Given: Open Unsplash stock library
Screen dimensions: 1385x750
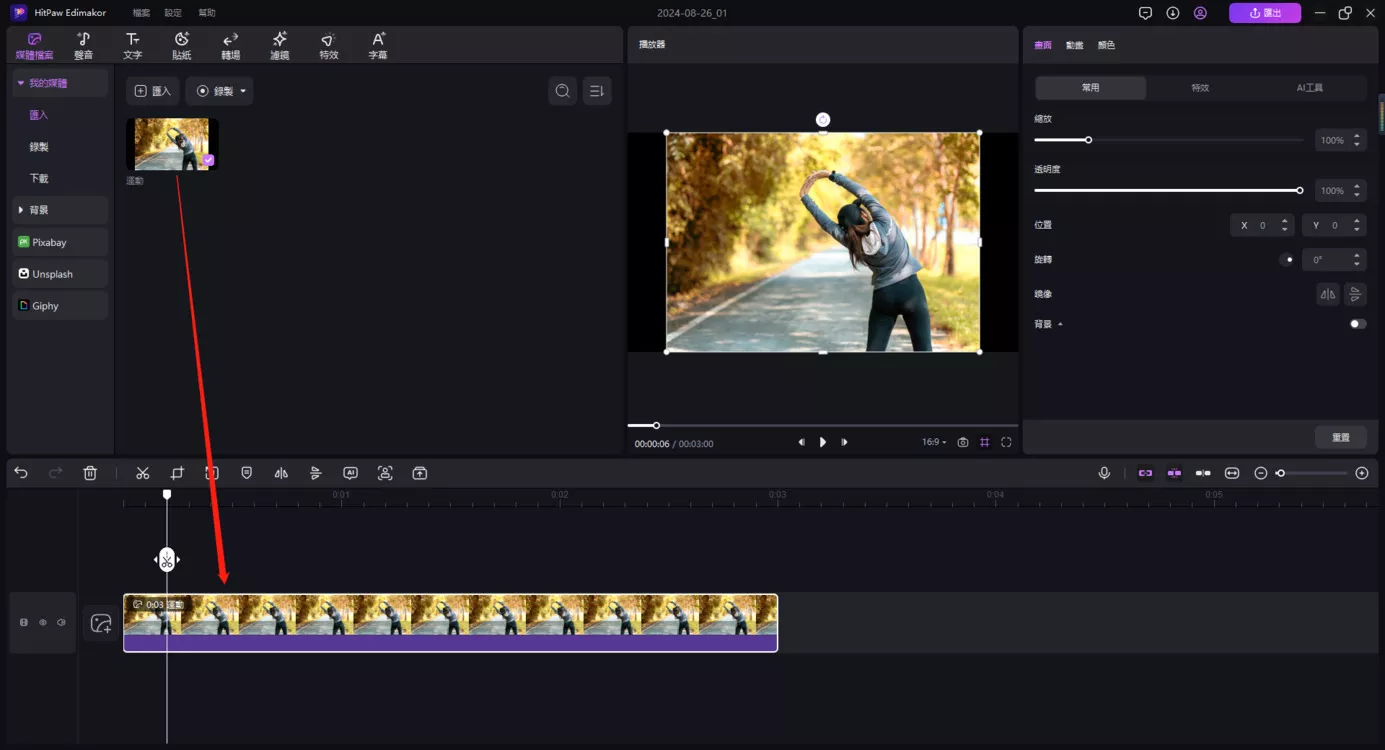Looking at the screenshot, I should coord(61,274).
